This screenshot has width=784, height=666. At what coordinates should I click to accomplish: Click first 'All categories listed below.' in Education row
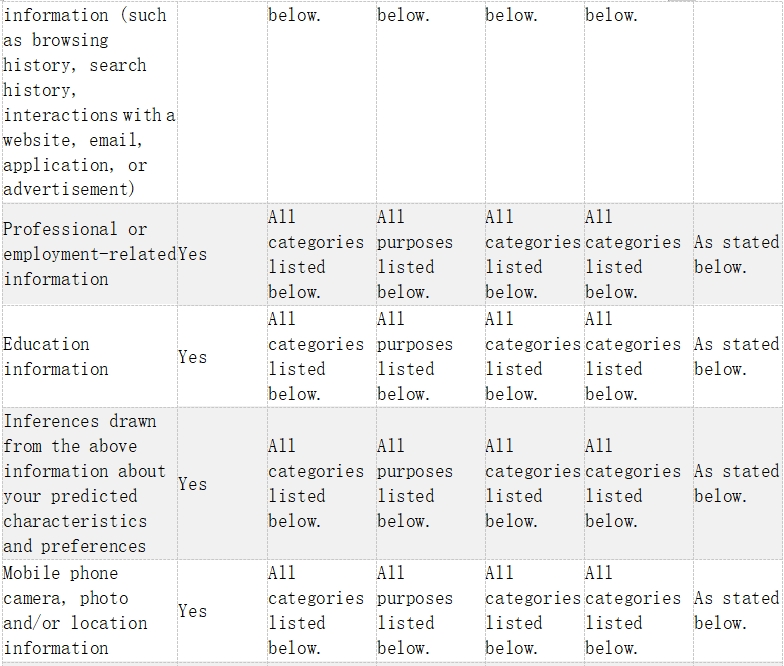click(x=316, y=356)
